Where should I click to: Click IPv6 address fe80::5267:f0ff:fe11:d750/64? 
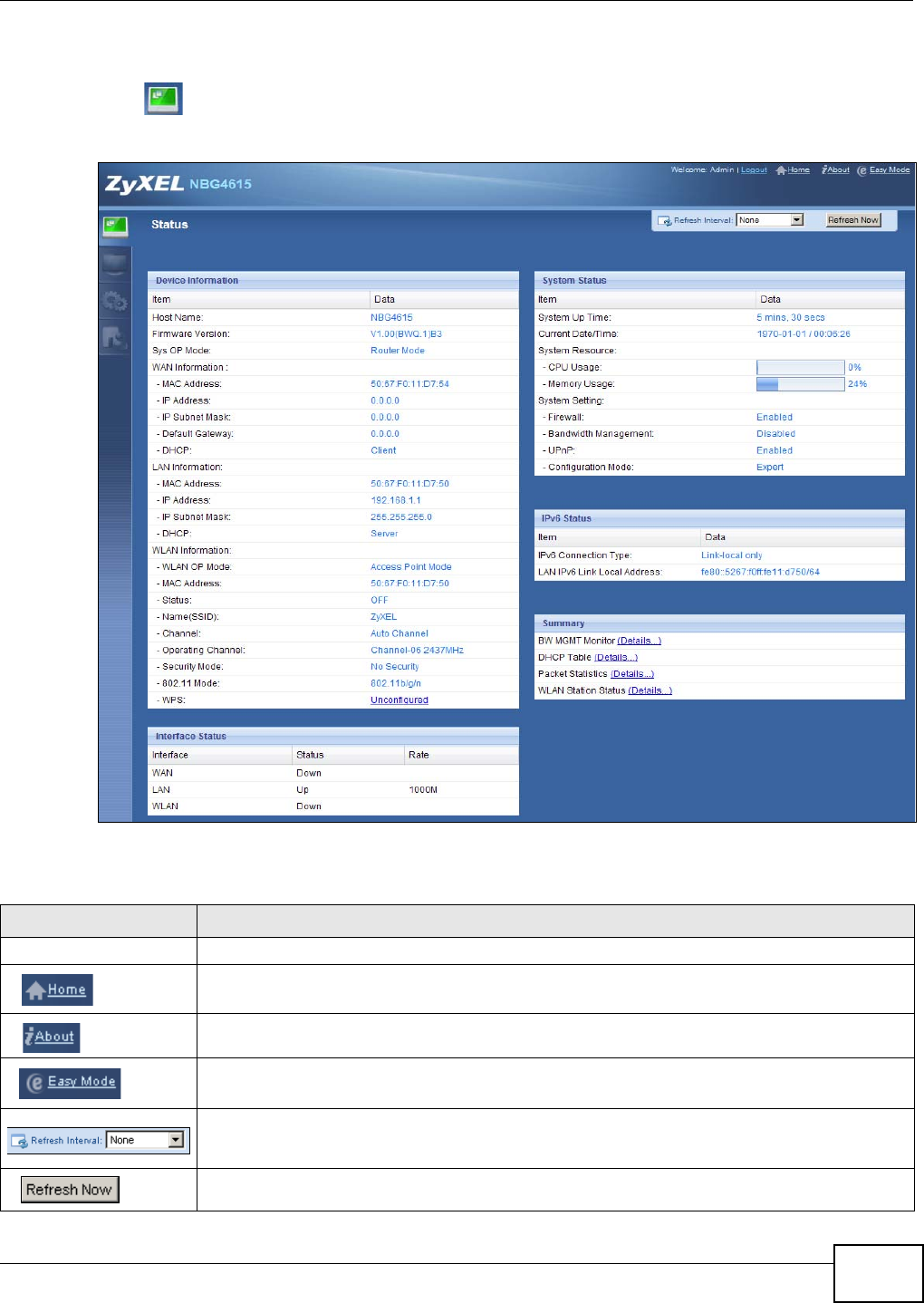(x=760, y=572)
